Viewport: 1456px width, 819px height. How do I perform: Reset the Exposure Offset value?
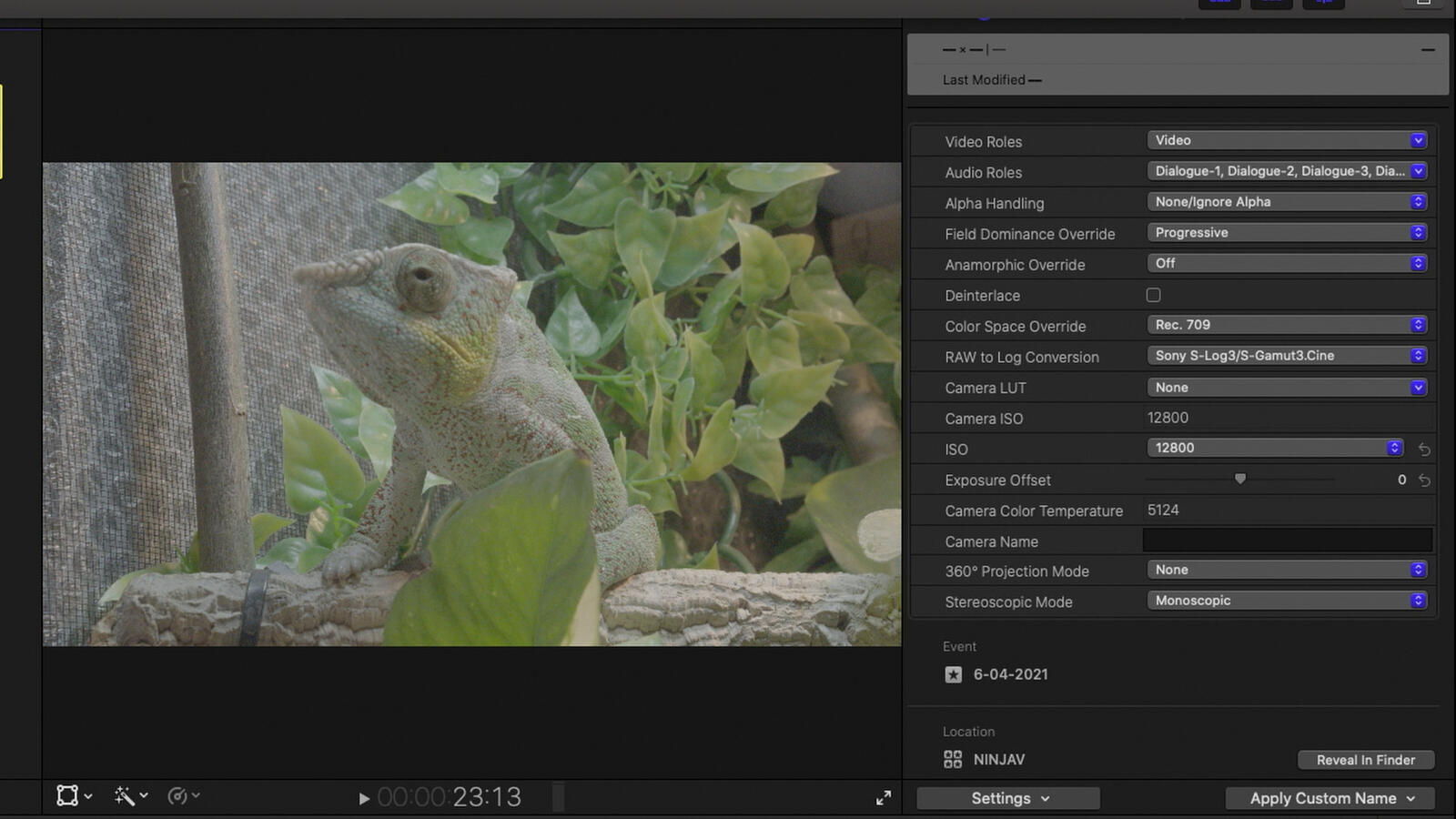pos(1424,480)
